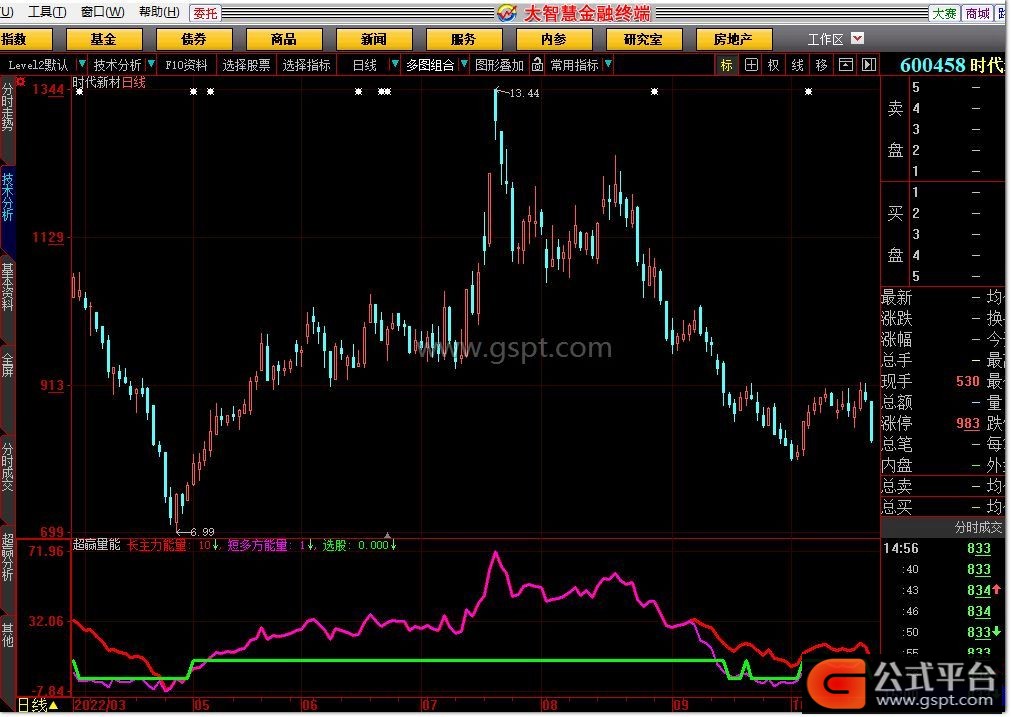Click the 长主力能量 indicator label
1012x717 pixels.
157,545
